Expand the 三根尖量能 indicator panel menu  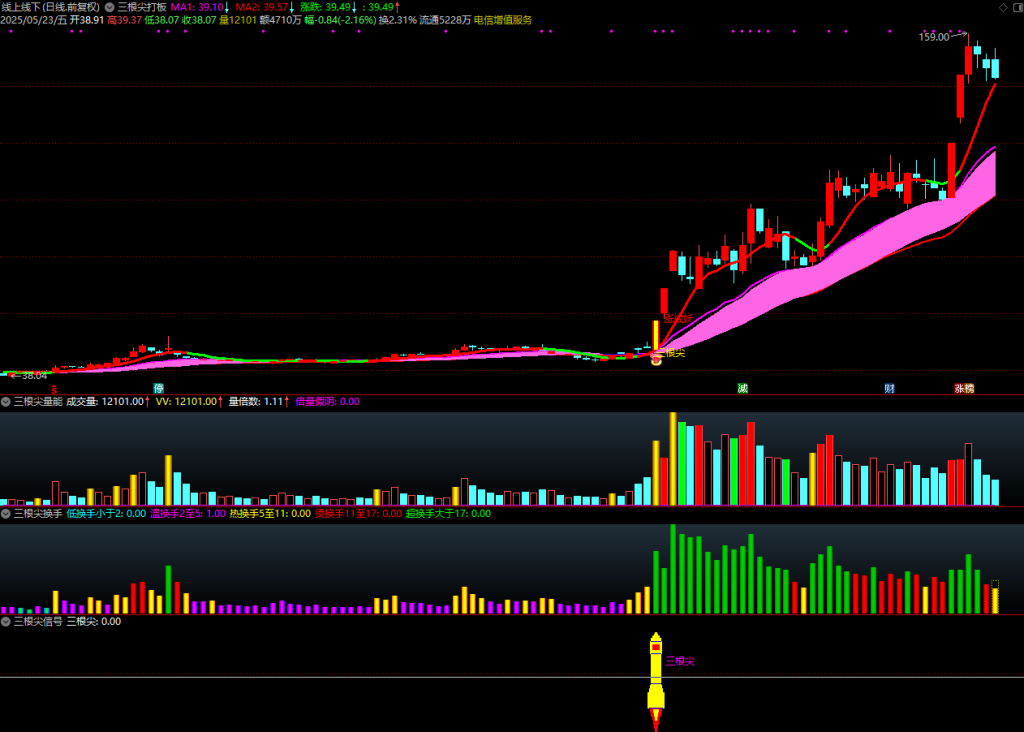pyautogui.click(x=6, y=402)
